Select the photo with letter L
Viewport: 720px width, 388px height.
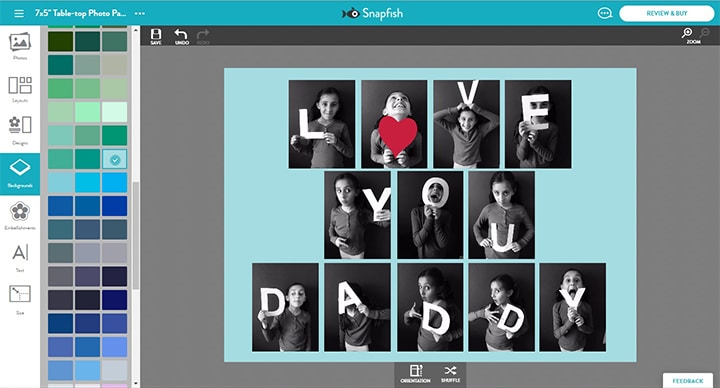[322, 124]
